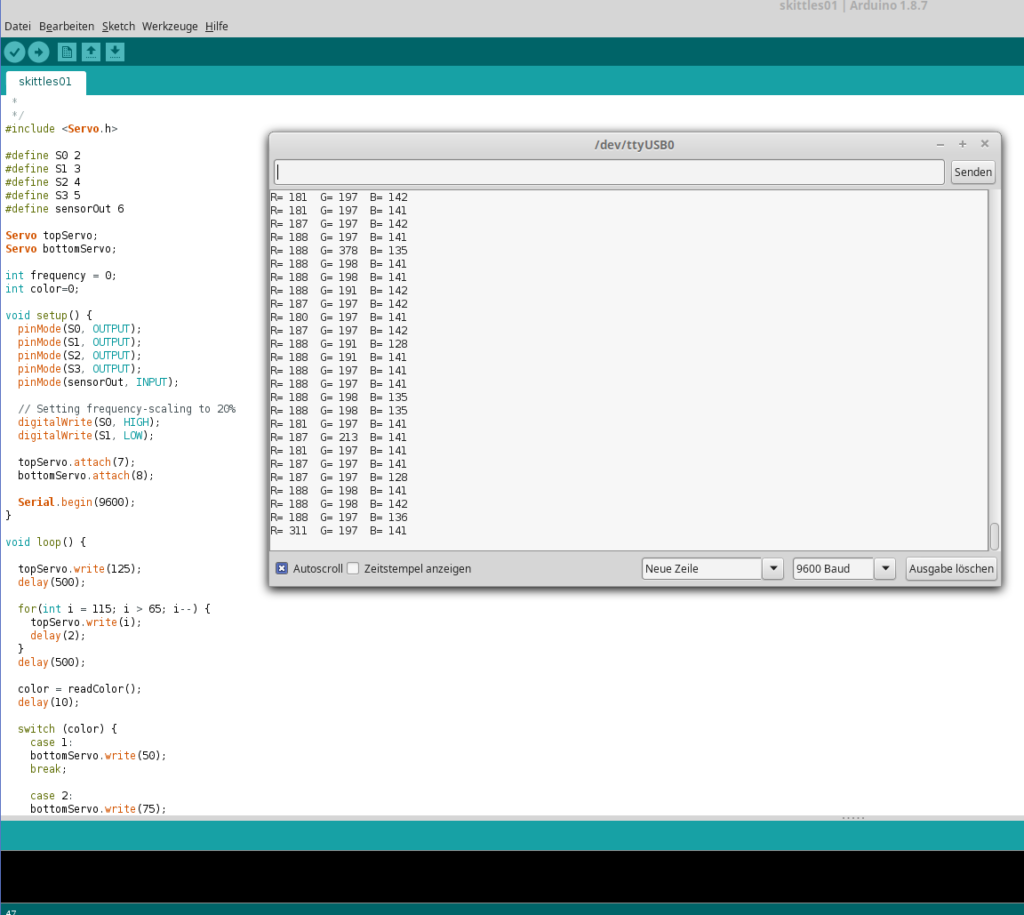Minimize the serial monitor window
The image size is (1024, 915).
click(941, 144)
